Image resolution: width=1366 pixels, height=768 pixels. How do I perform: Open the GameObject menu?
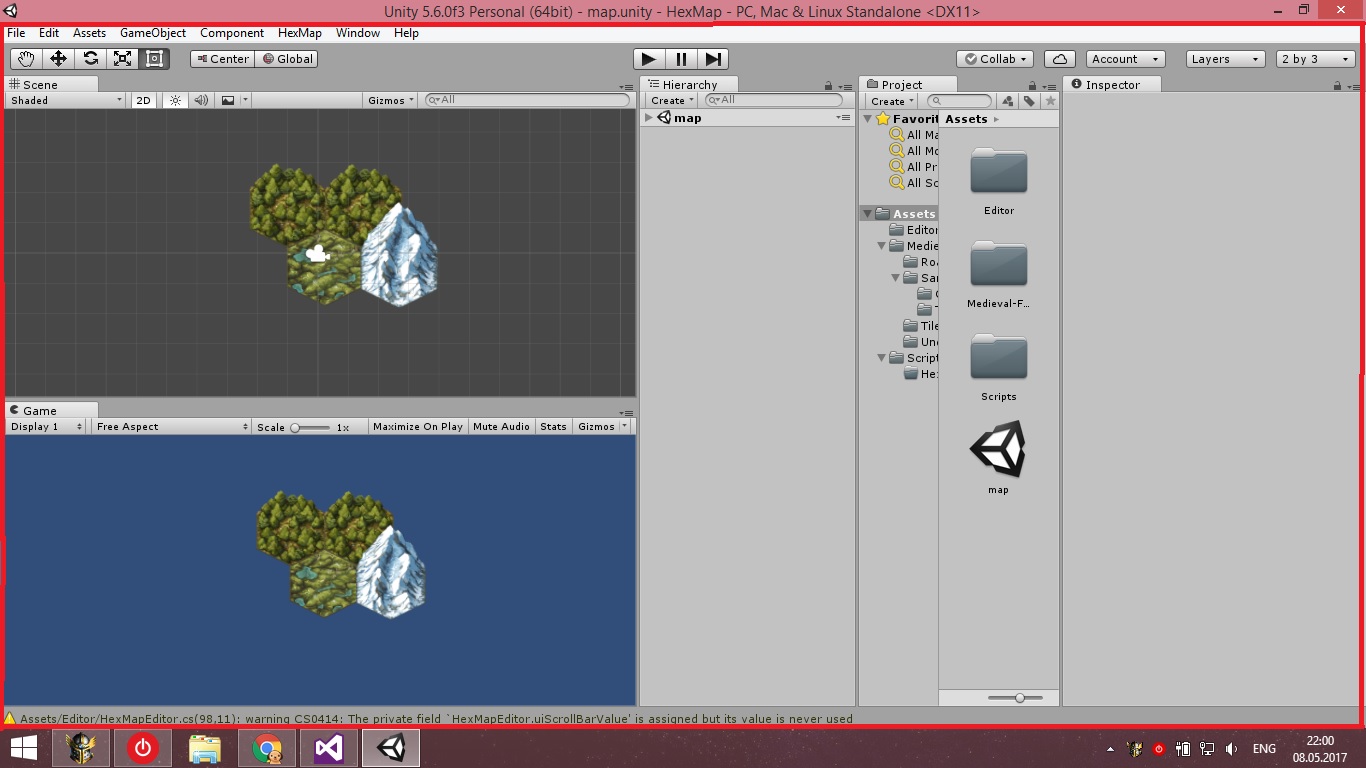[153, 33]
